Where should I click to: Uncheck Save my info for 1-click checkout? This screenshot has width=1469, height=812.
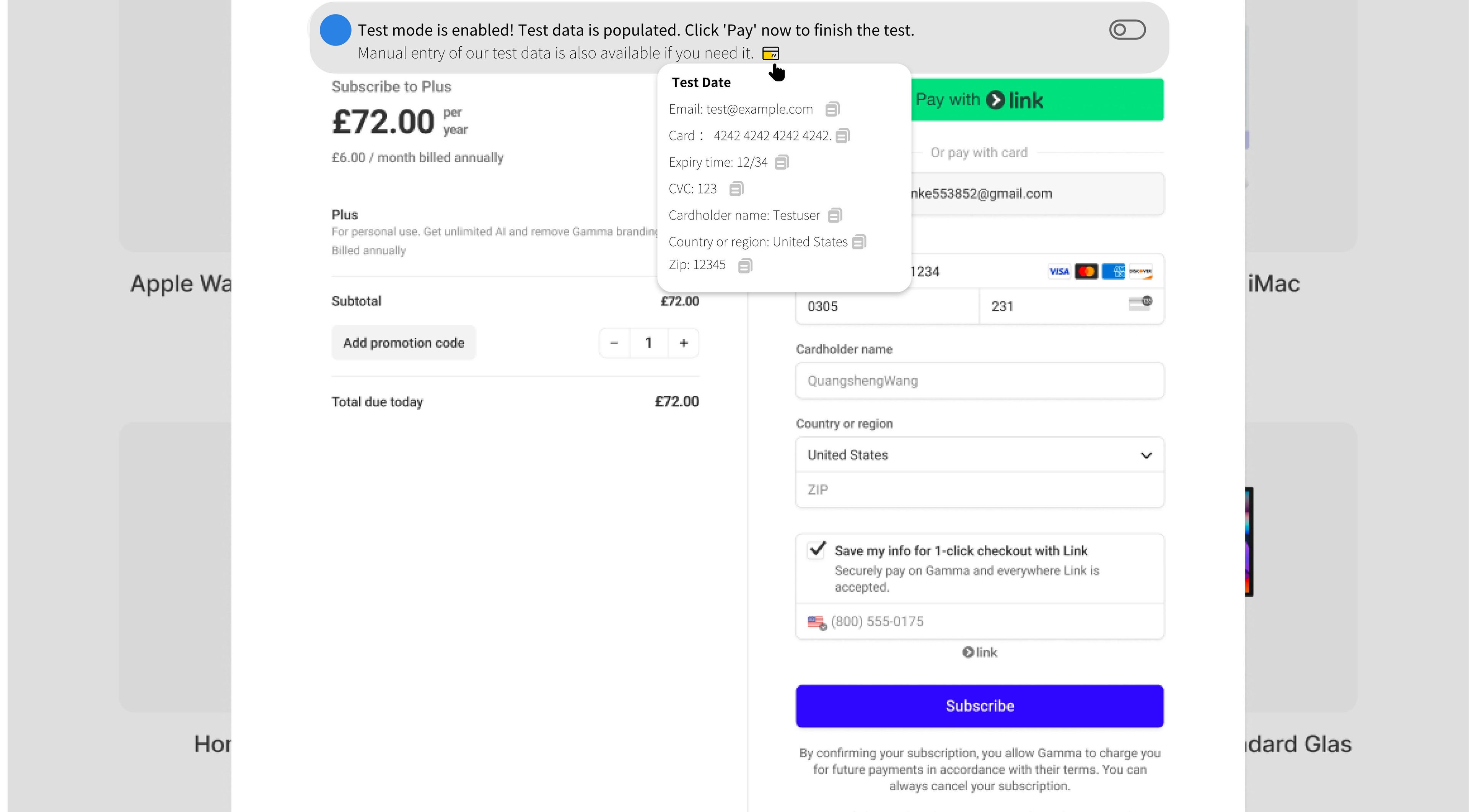coord(817,550)
